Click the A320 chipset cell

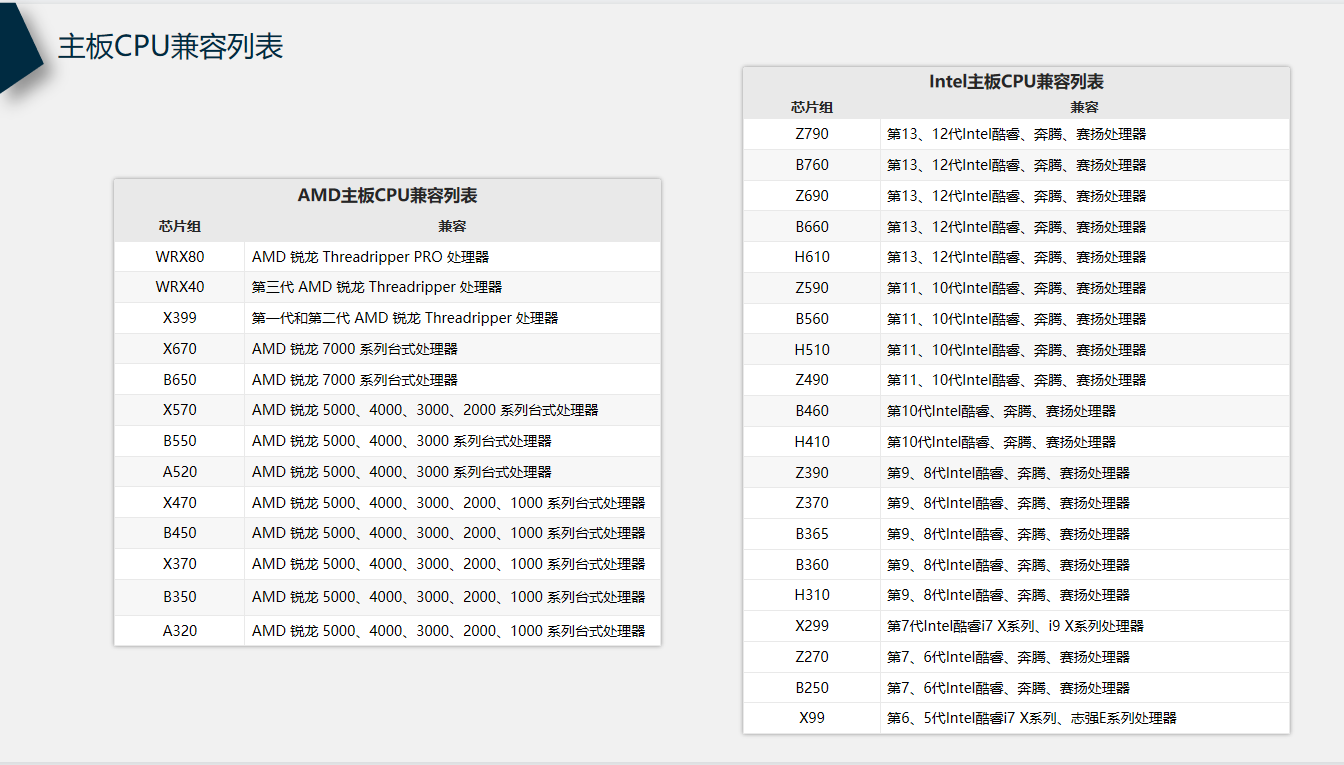(180, 631)
